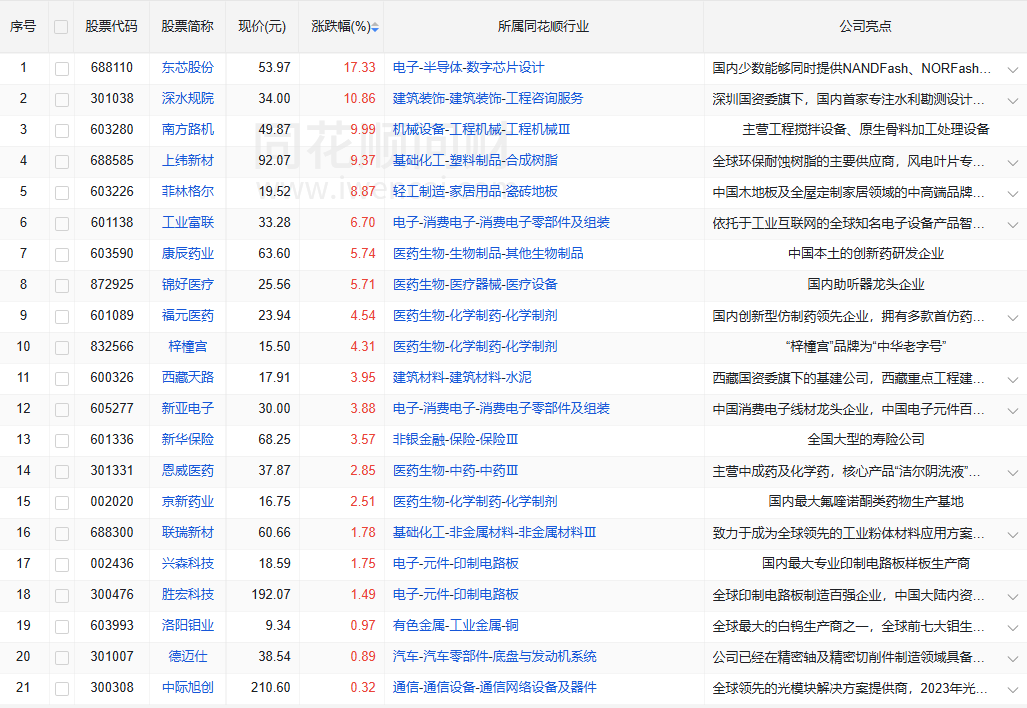Expand company highlights for 中际旭创
1027x708 pixels.
[x=1013, y=690]
